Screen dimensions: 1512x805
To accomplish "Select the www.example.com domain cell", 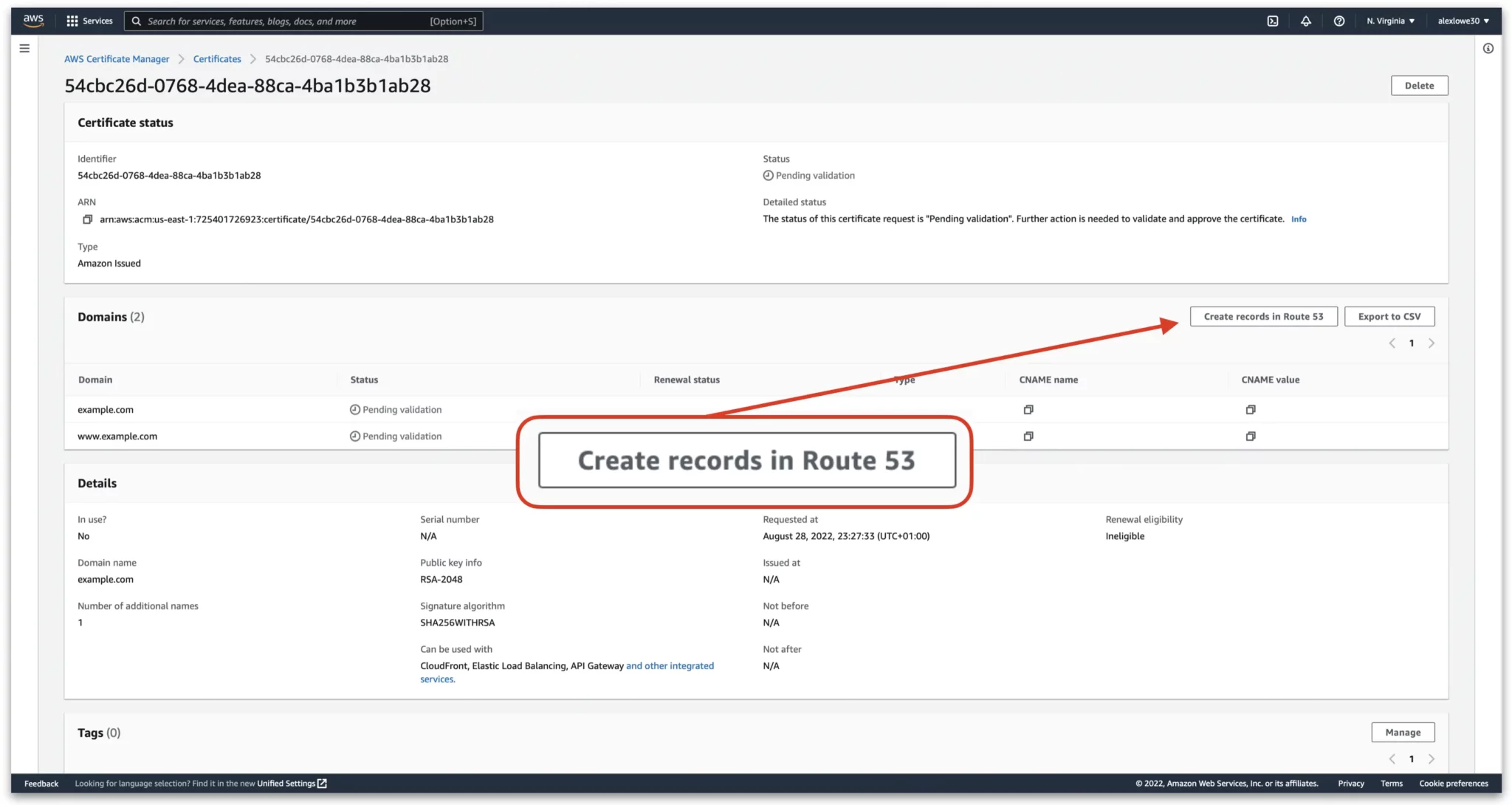I will click(117, 436).
